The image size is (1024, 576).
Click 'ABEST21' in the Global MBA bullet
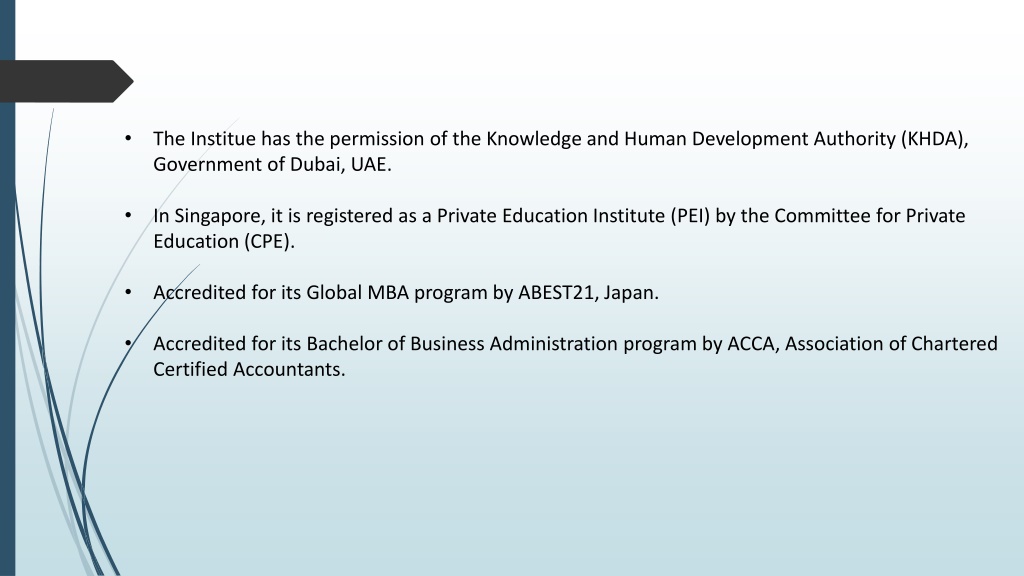point(557,293)
